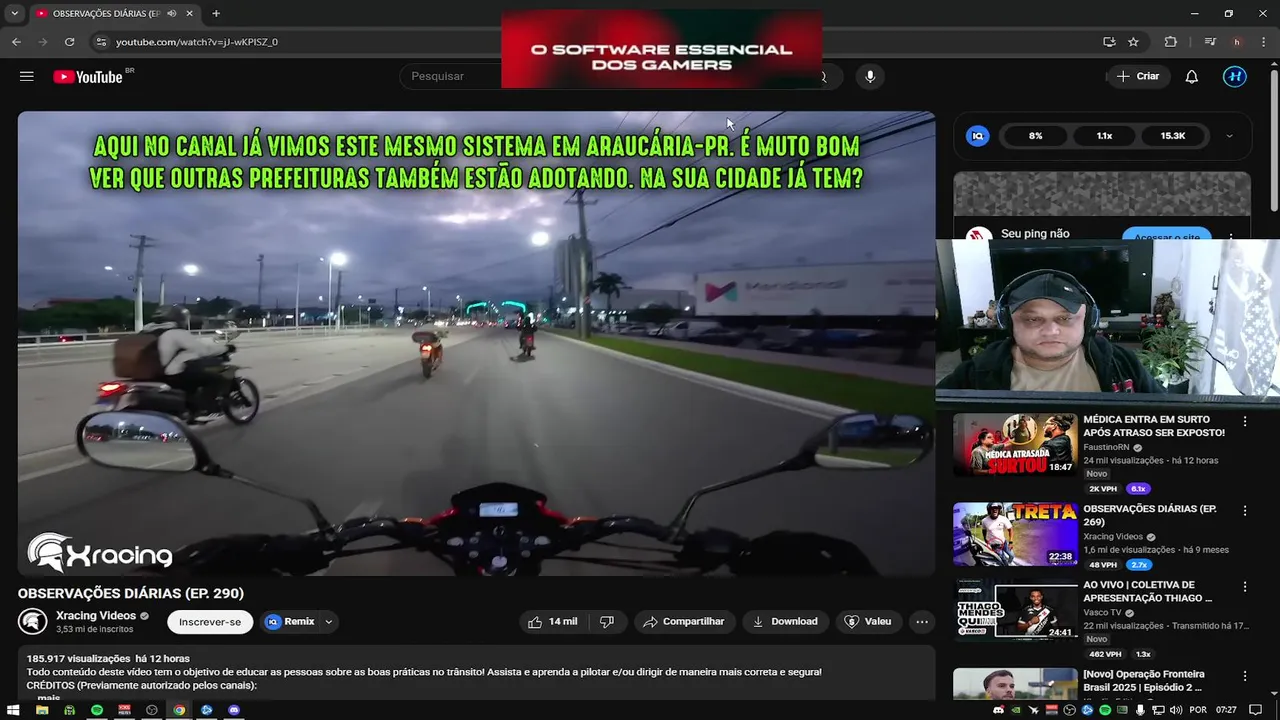Image resolution: width=1280 pixels, height=720 pixels.
Task: Close the OBSERVAÇÕES DIÁRIAS tab
Action: [189, 14]
